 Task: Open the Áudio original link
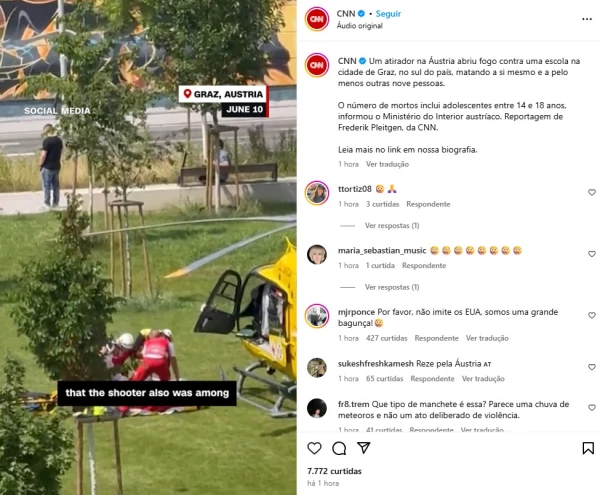(x=359, y=26)
